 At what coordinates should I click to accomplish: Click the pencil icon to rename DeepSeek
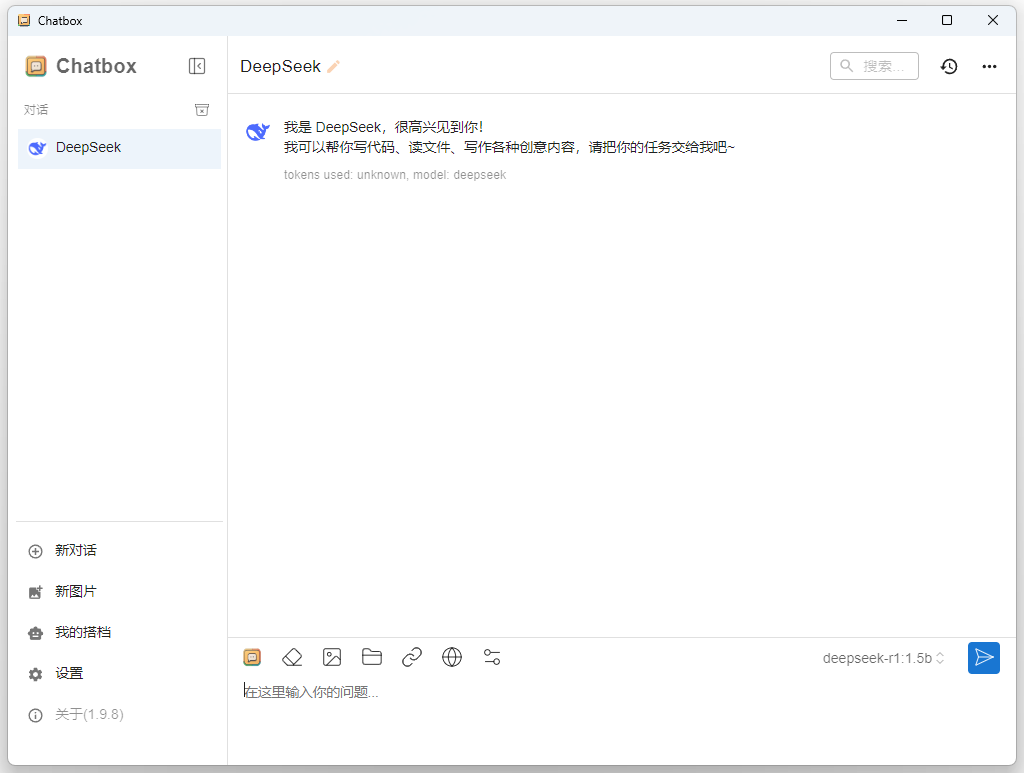(x=333, y=67)
